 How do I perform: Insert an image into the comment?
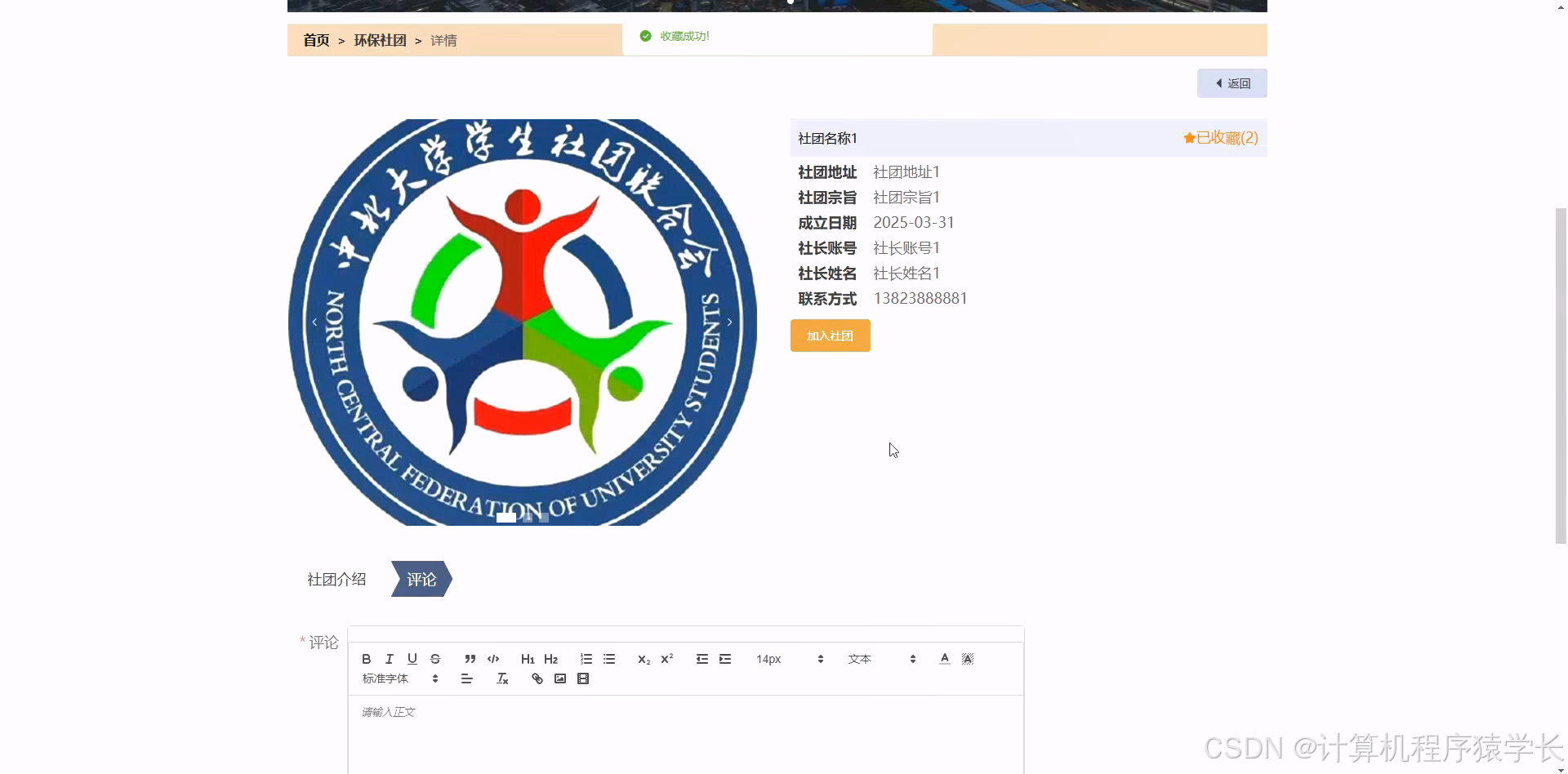point(560,678)
